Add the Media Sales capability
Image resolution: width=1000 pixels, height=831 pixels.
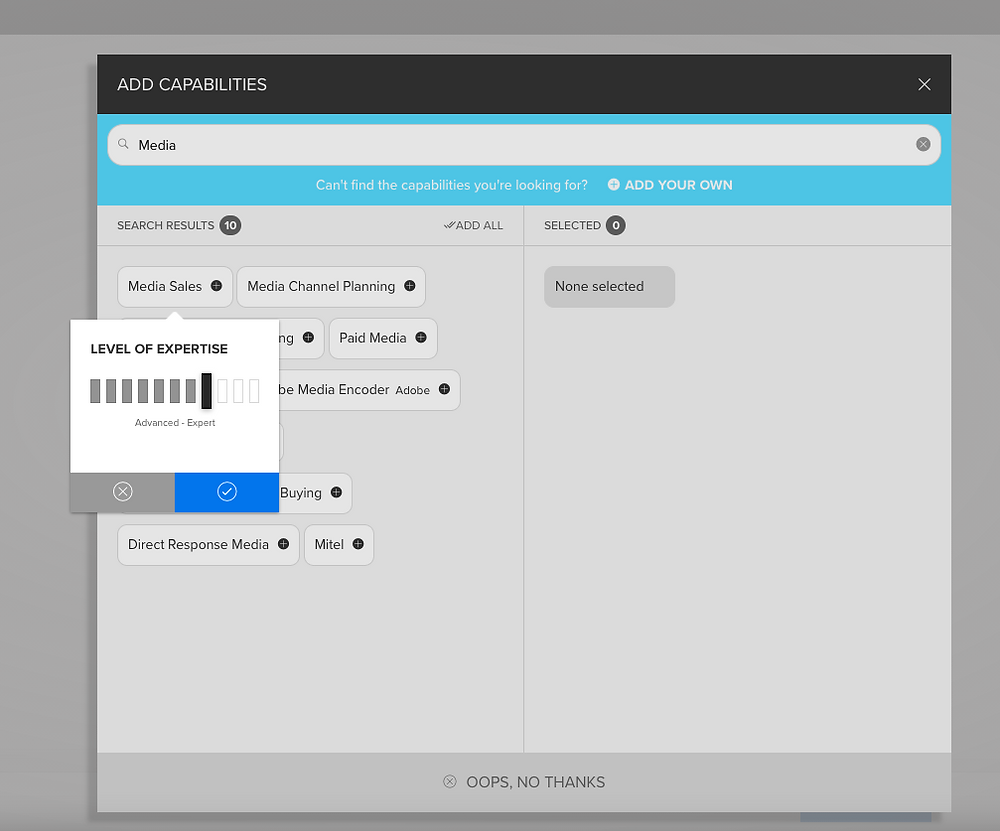point(216,286)
